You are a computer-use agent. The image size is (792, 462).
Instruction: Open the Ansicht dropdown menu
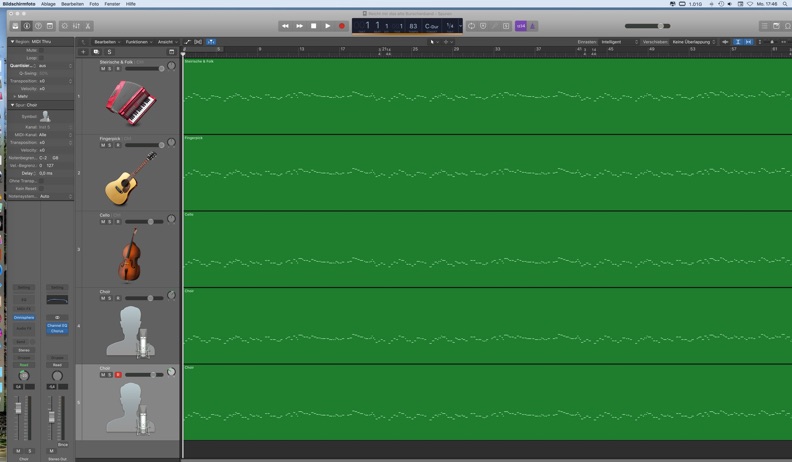[167, 42]
